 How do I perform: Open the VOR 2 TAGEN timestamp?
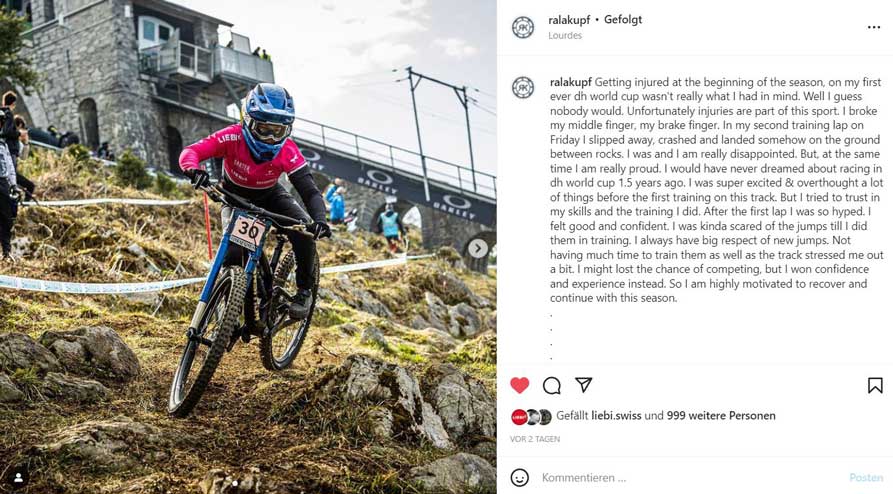(x=535, y=439)
